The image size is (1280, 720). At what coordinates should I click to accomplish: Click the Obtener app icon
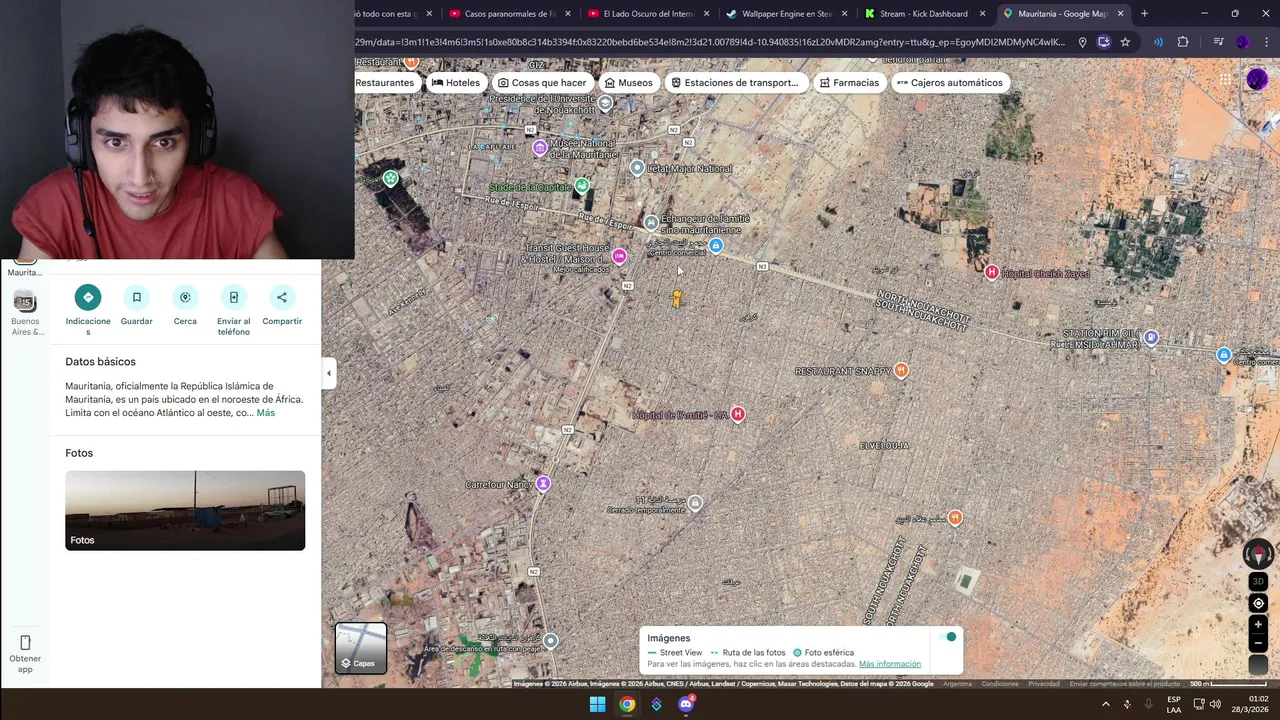tap(25, 642)
